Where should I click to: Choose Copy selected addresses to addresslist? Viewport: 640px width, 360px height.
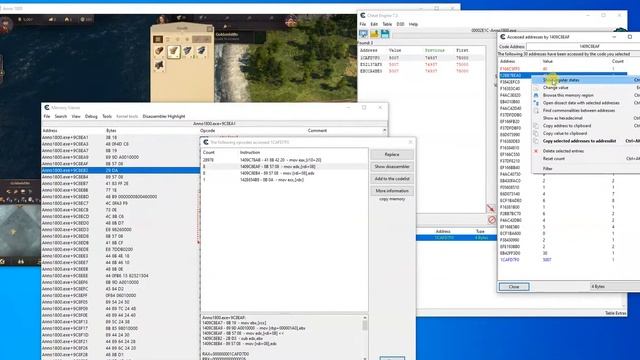coord(579,141)
